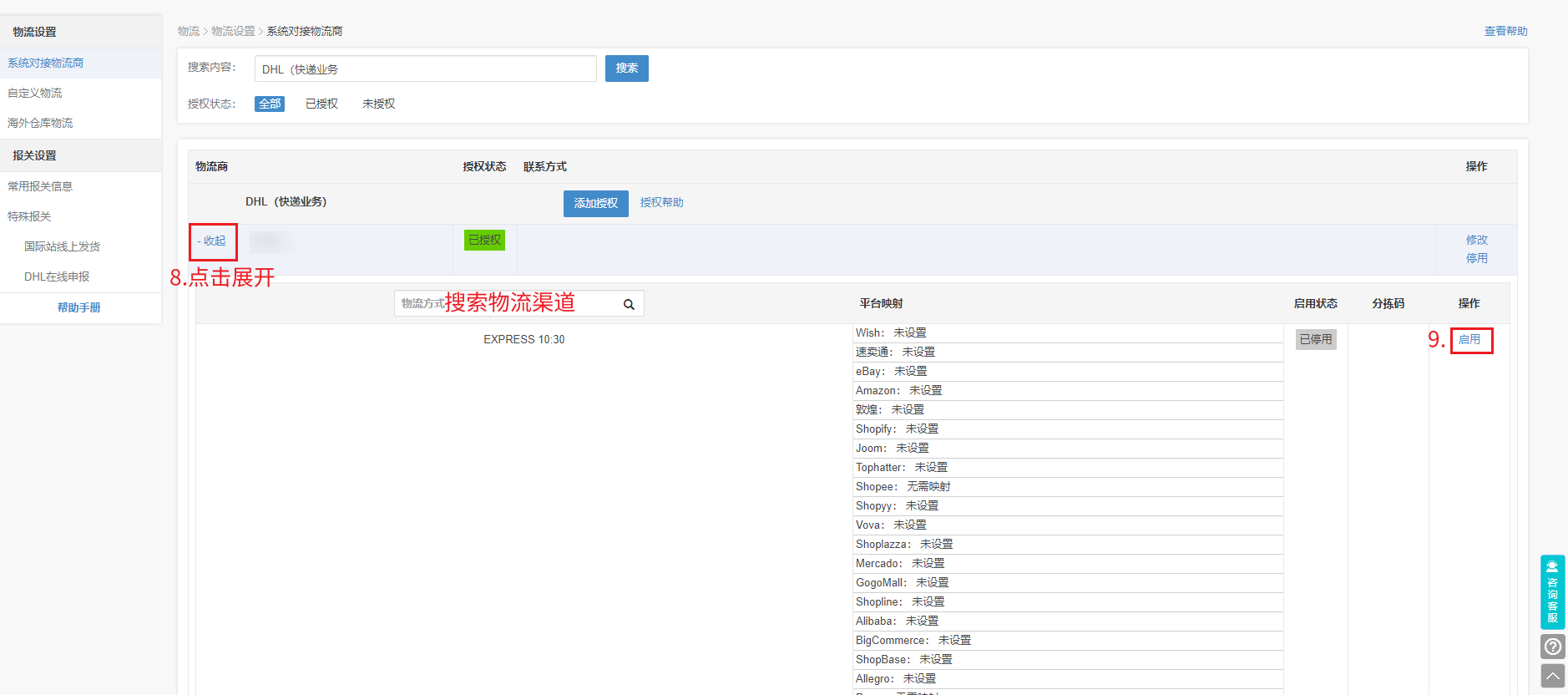Click 停用 to disable the account
This screenshot has height=695, width=1568.
(1476, 258)
